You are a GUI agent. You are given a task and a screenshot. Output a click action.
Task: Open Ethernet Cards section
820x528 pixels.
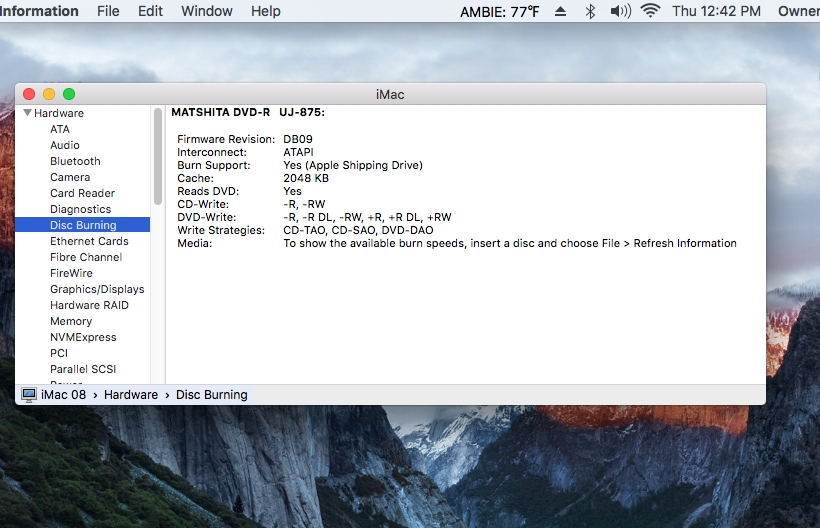[x=89, y=241]
